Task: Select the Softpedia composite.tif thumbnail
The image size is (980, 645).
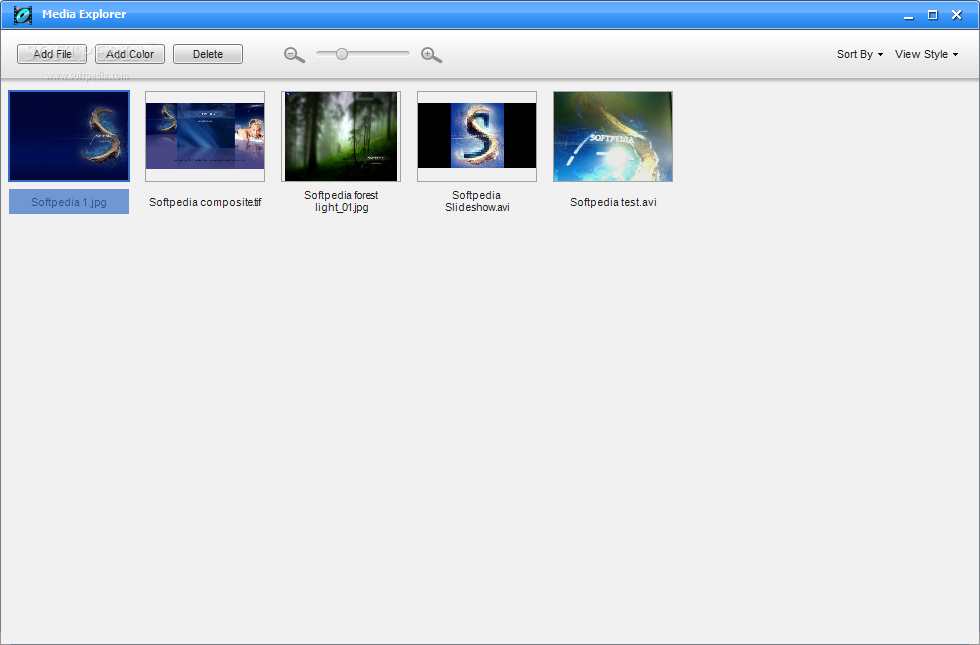Action: [205, 136]
